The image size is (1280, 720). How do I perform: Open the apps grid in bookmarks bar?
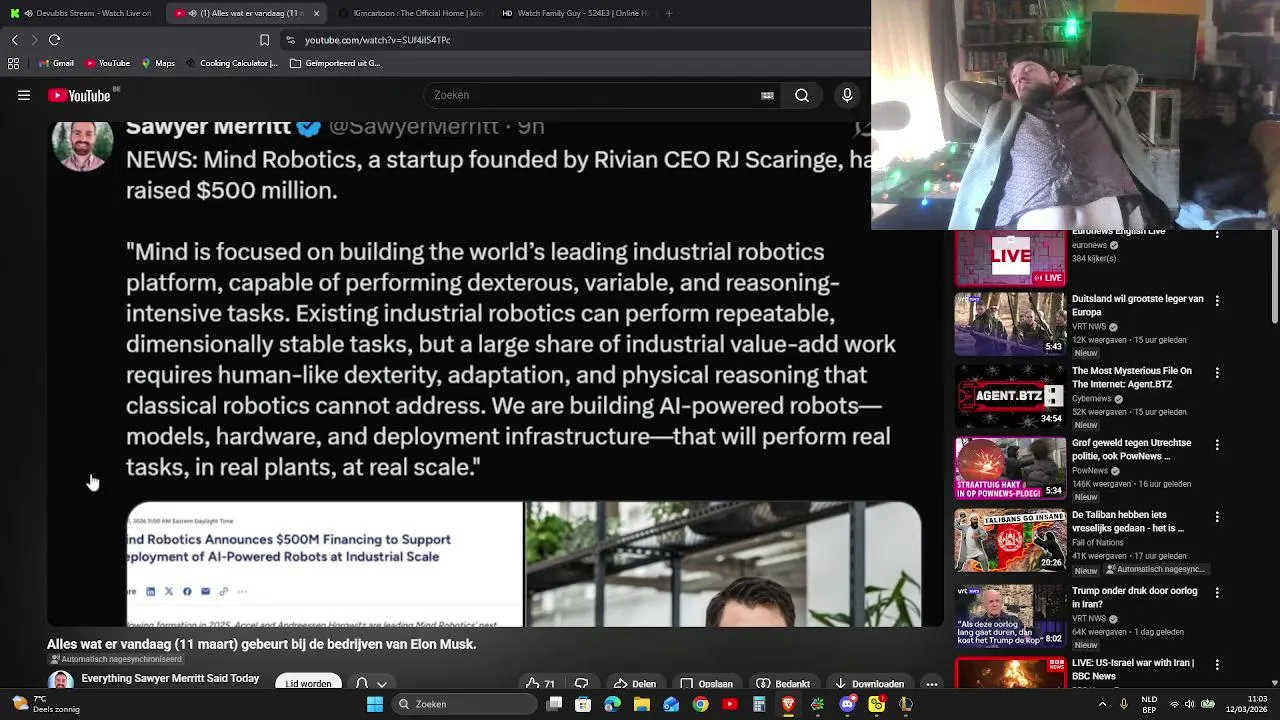coord(13,63)
